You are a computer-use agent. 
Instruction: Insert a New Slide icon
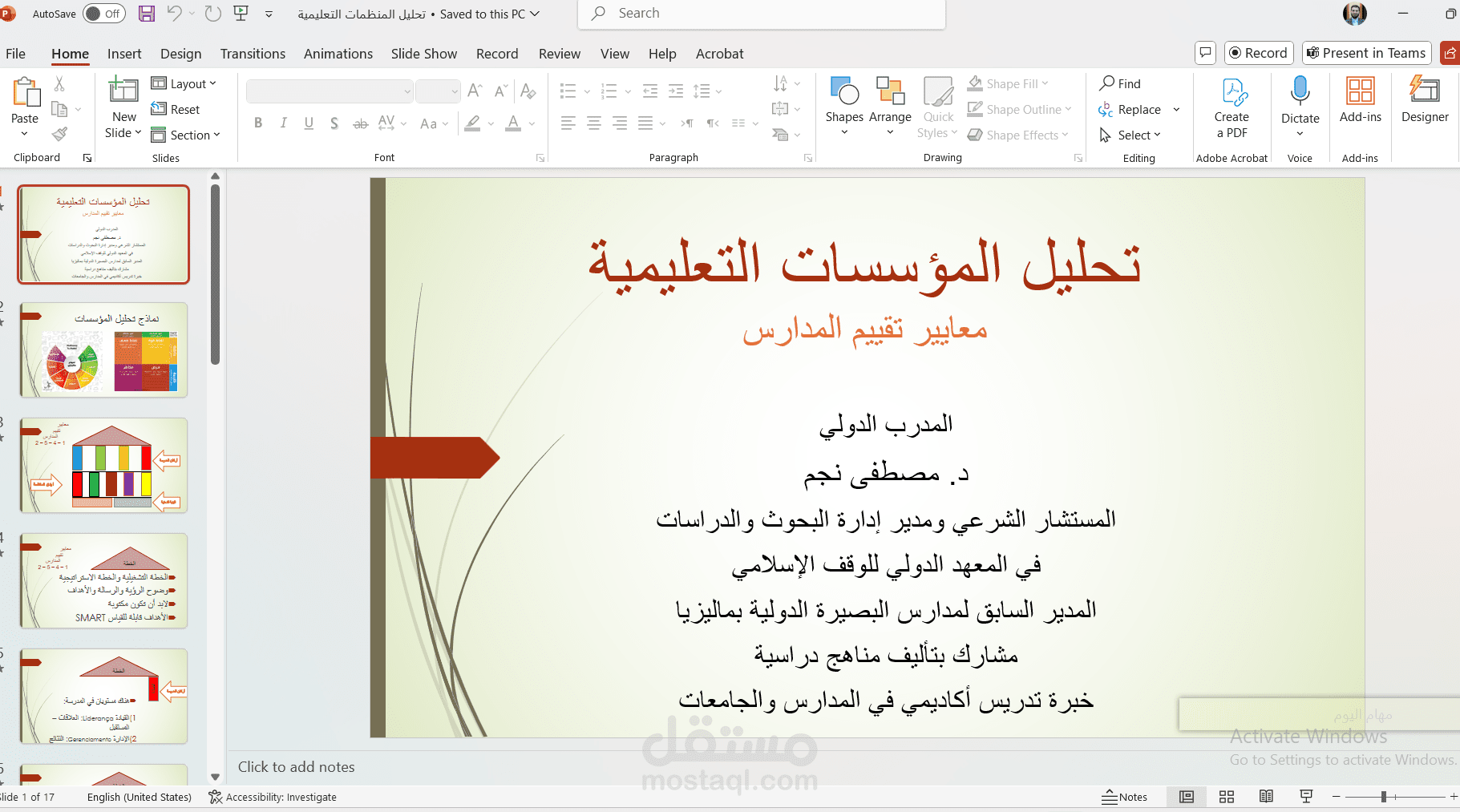click(123, 89)
